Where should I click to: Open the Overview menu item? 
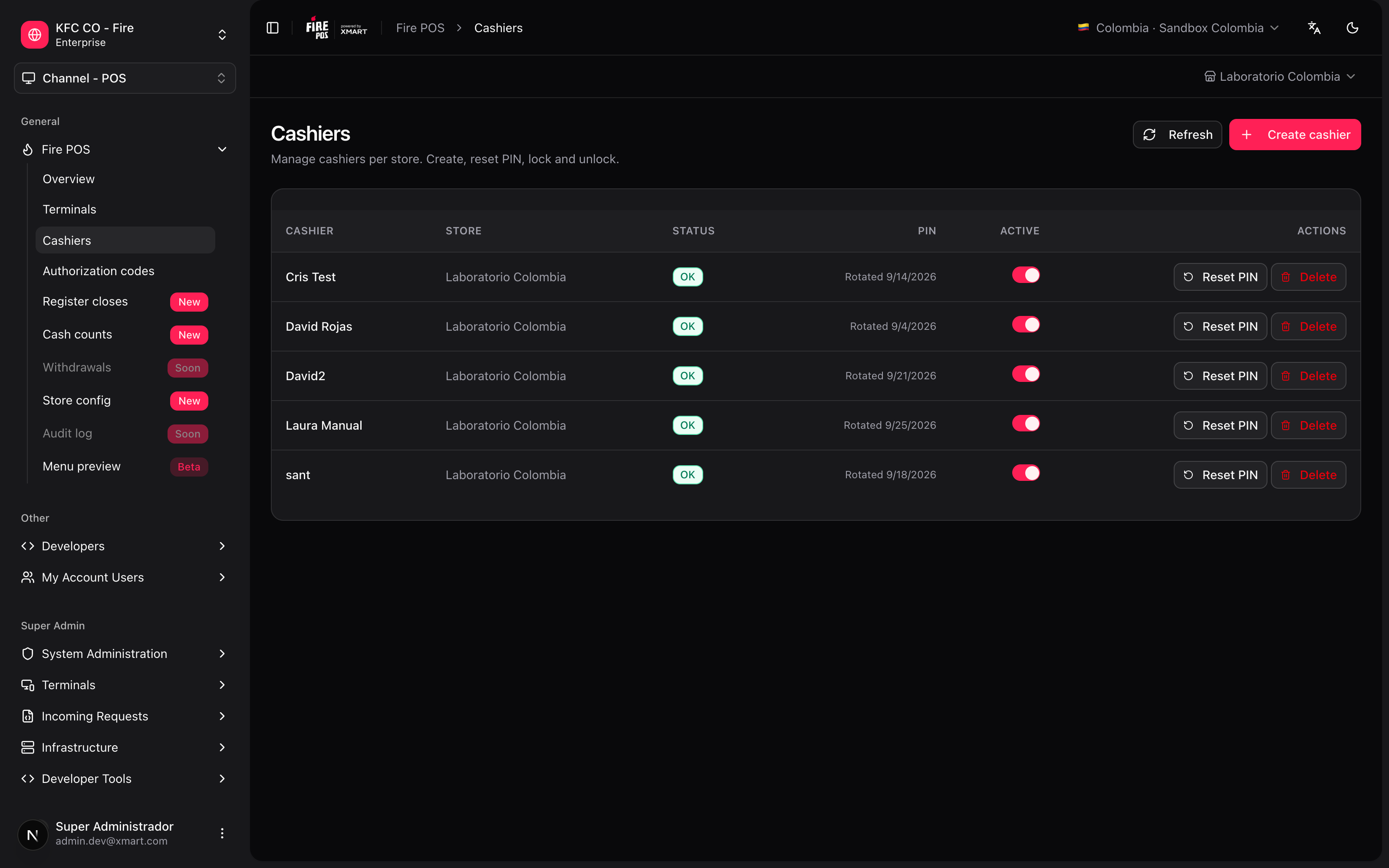[x=125, y=179]
